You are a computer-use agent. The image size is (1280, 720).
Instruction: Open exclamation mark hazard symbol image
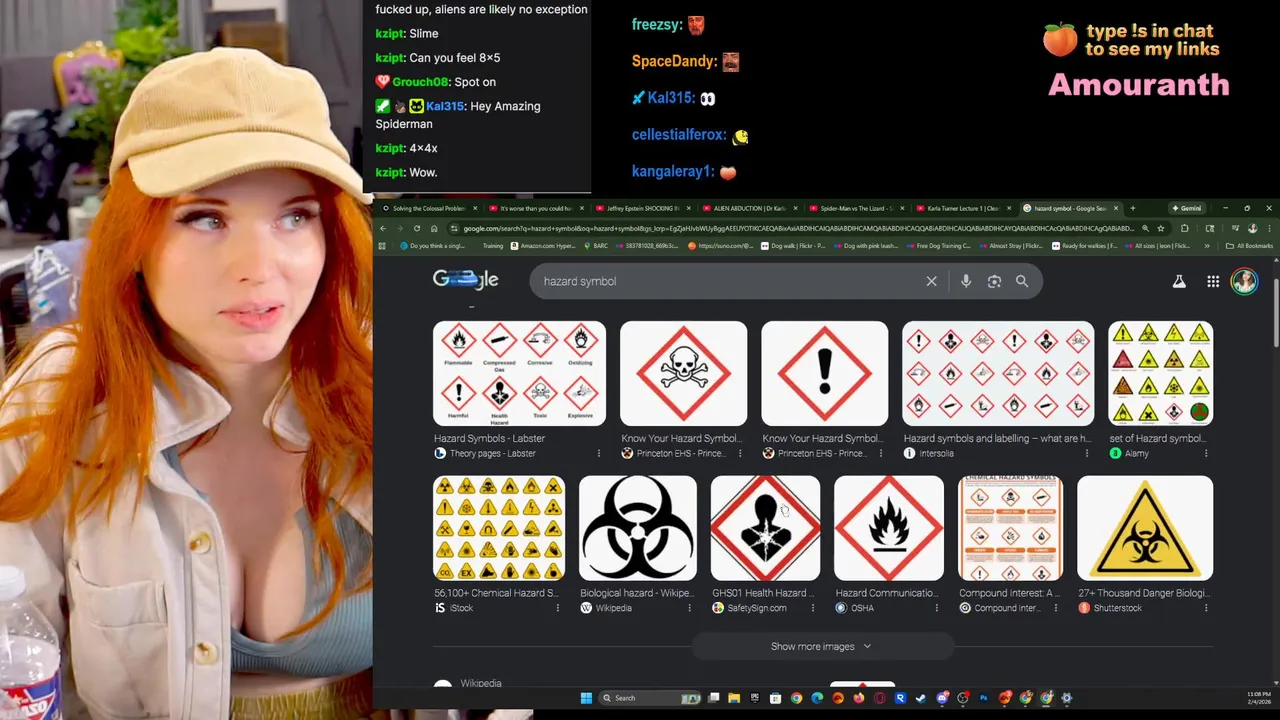coord(824,373)
